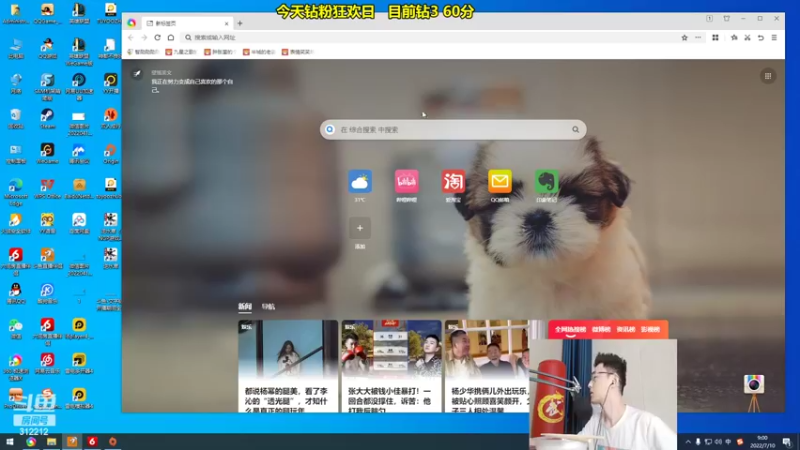Open the news card about 杨少华
Viewport: 800px width, 450px height.
[x=487, y=366]
